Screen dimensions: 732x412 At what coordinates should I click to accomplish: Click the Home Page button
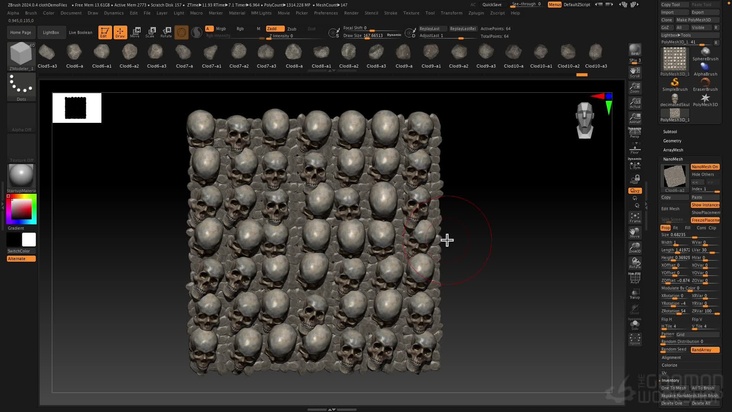21,33
